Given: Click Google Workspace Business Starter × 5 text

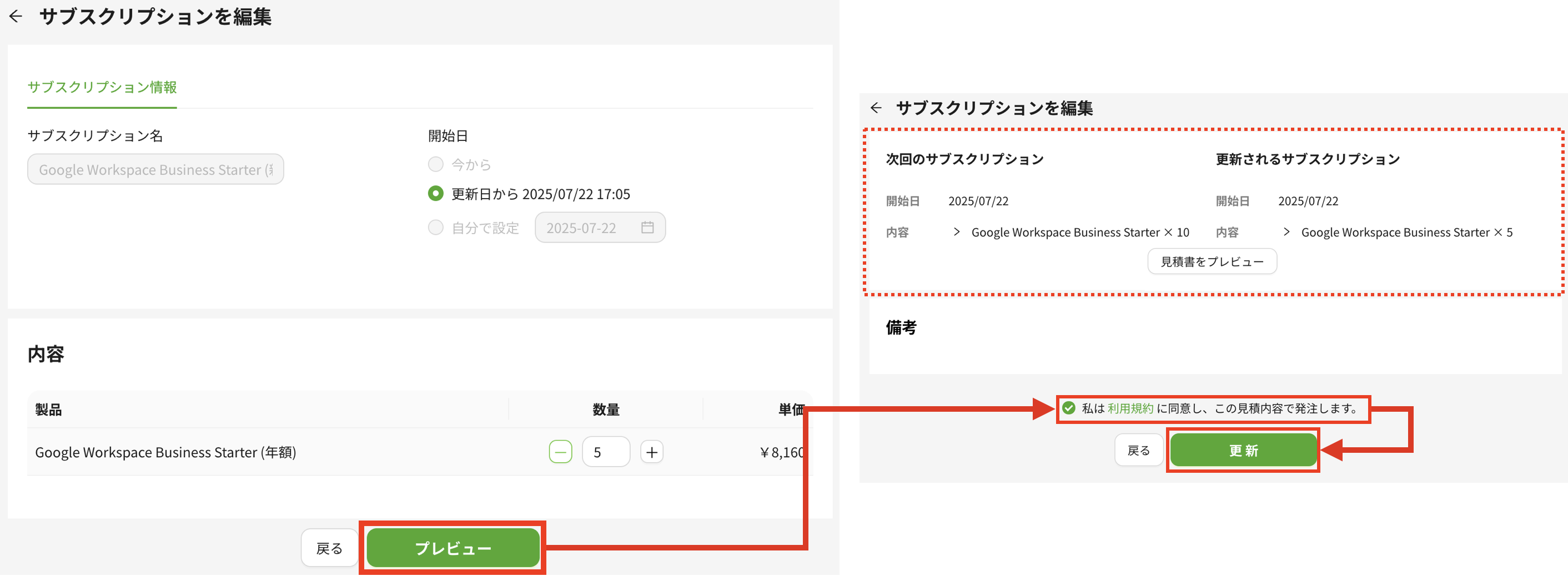Looking at the screenshot, I should point(1406,232).
